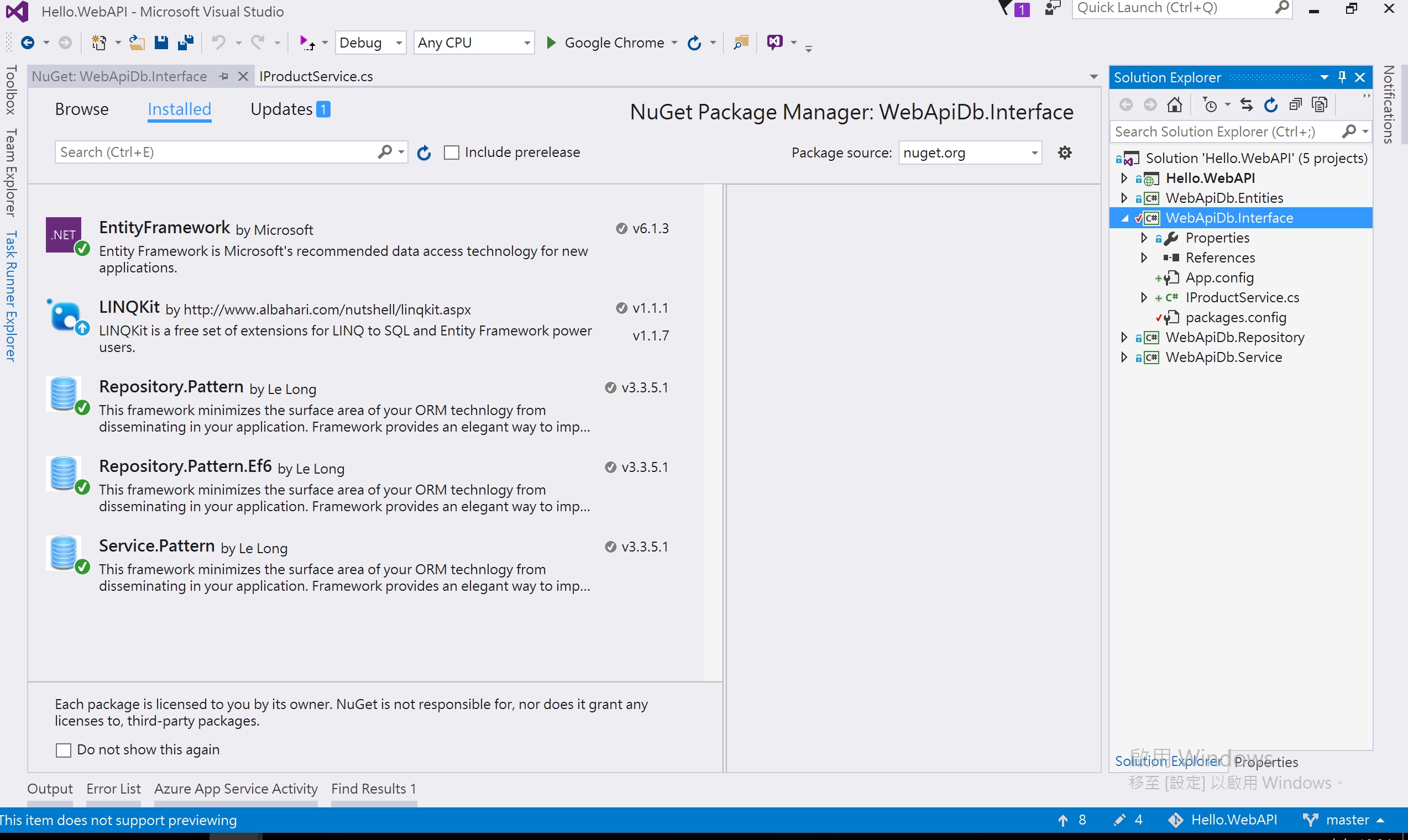Click the Solution Explorer Home icon
The height and width of the screenshot is (840, 1408).
[x=1175, y=104]
